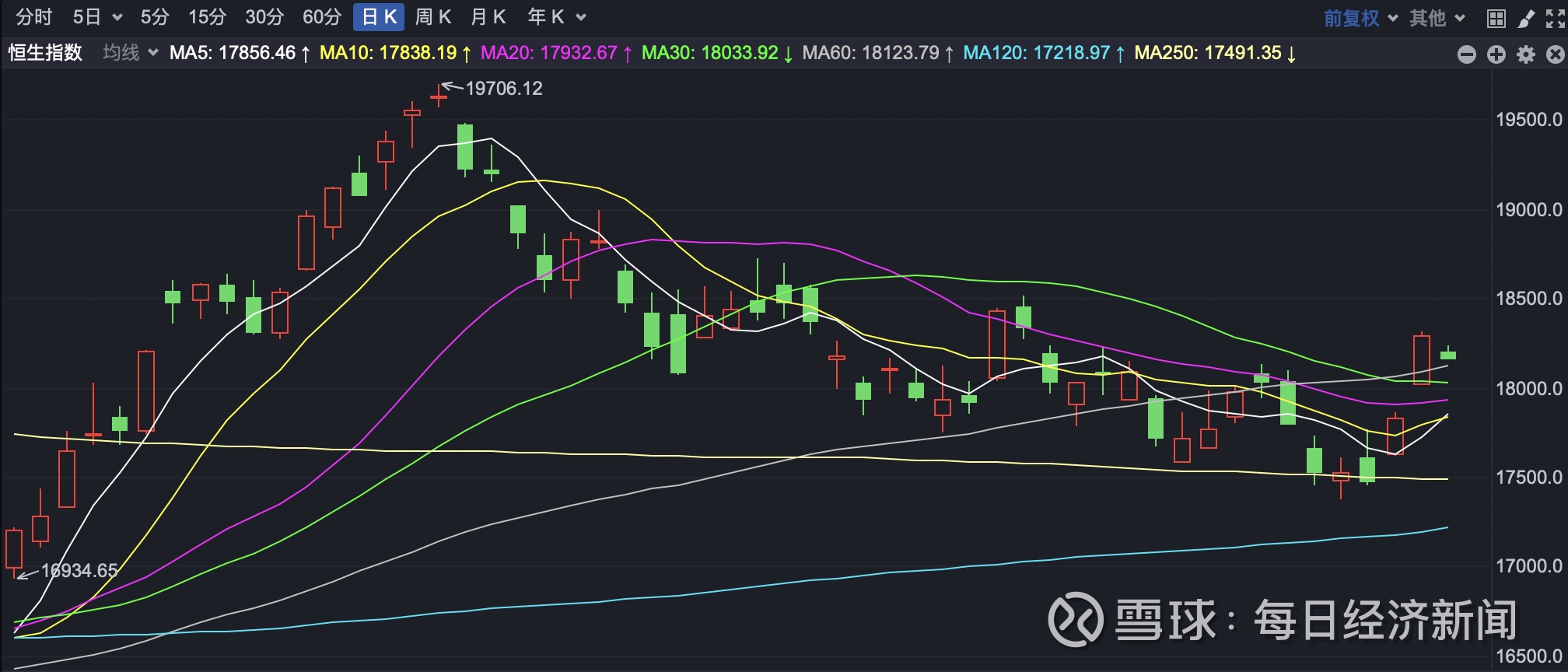Click the grid layout icon
This screenshot has width=1568, height=672.
[1496, 19]
